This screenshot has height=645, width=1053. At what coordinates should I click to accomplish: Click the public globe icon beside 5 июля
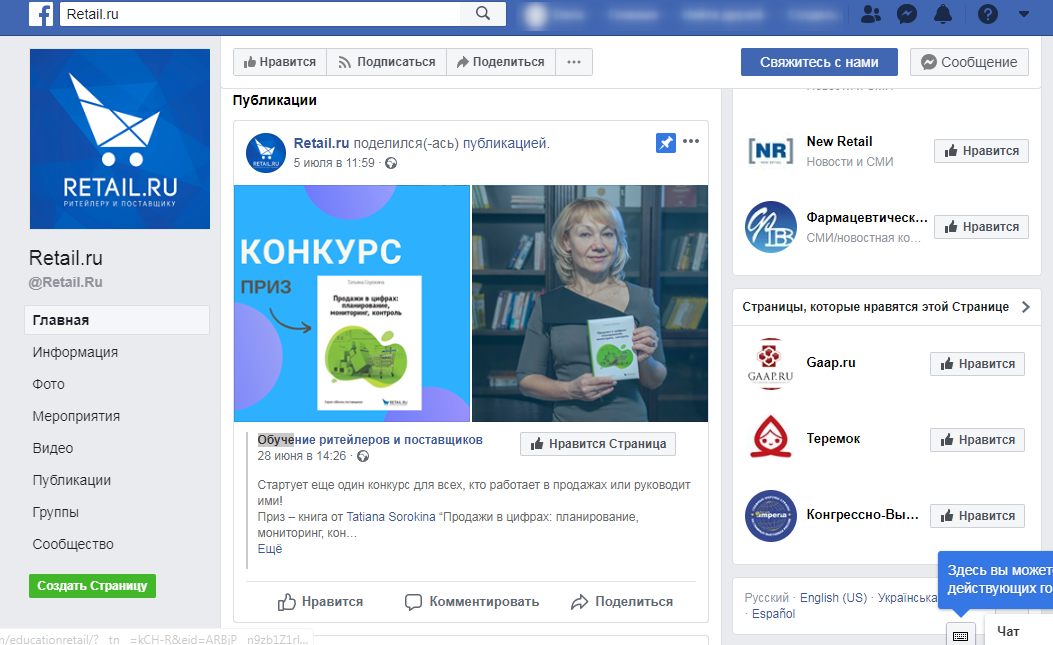pyautogui.click(x=391, y=163)
